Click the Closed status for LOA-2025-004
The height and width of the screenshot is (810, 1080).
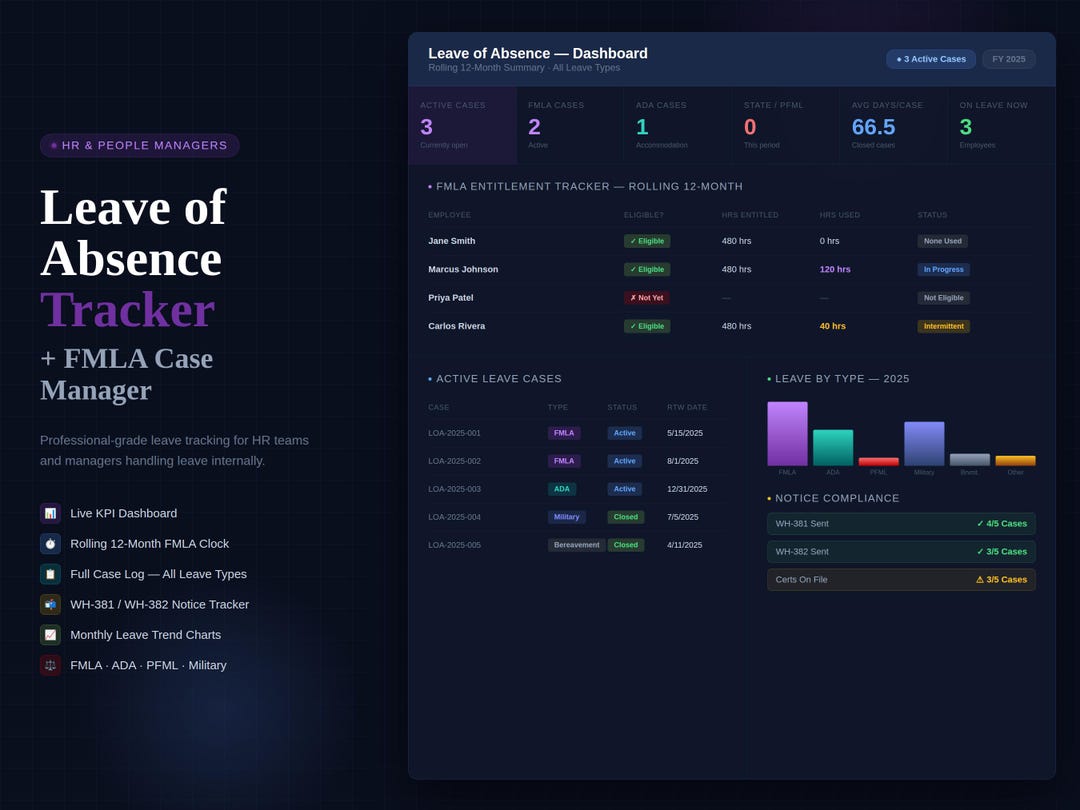tap(625, 517)
